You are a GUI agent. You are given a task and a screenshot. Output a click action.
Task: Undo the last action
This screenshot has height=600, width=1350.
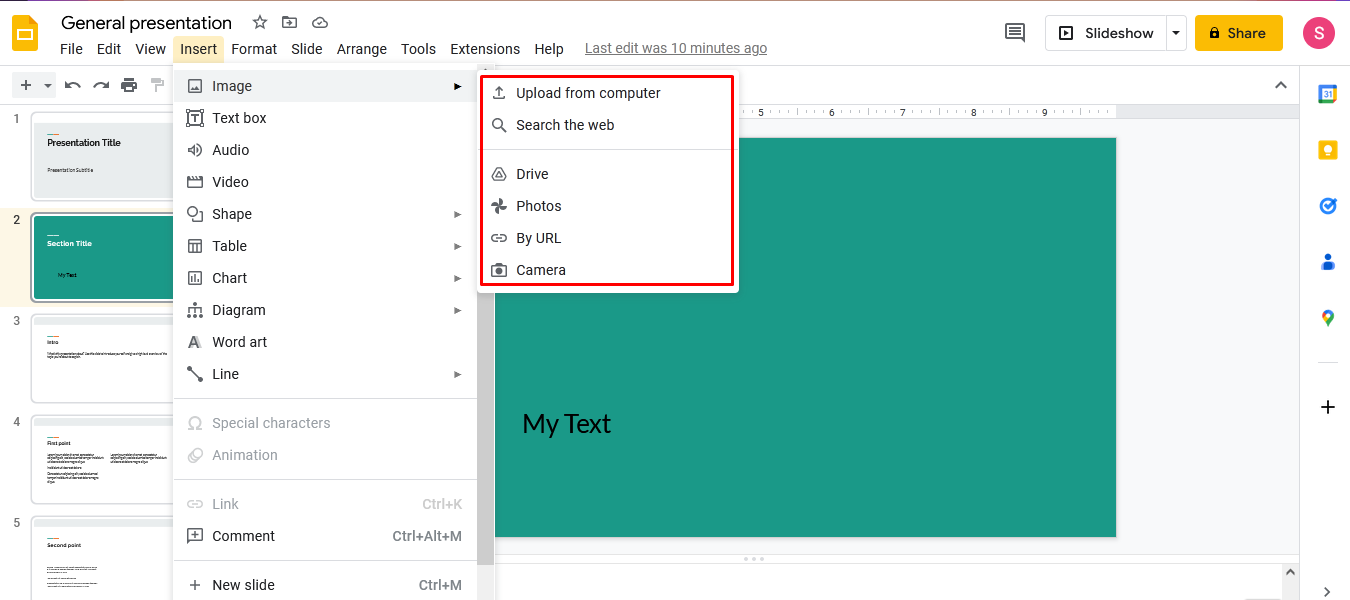[72, 85]
